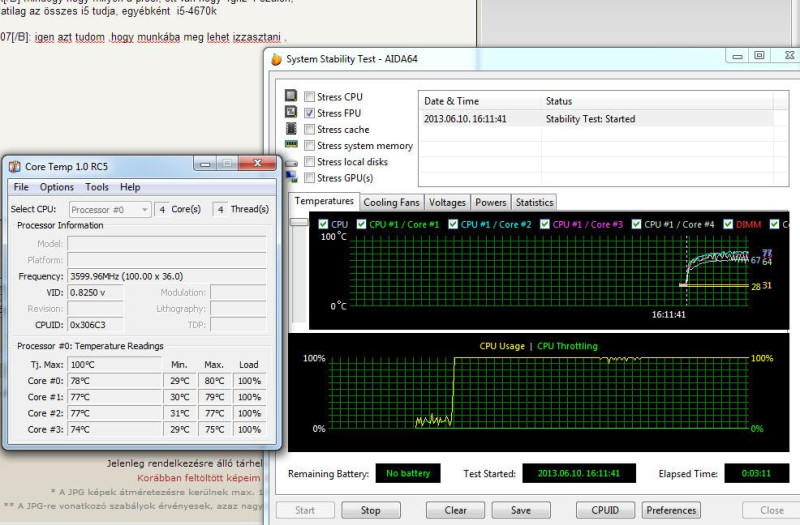
Task: Click the VID value field
Action: (95, 292)
